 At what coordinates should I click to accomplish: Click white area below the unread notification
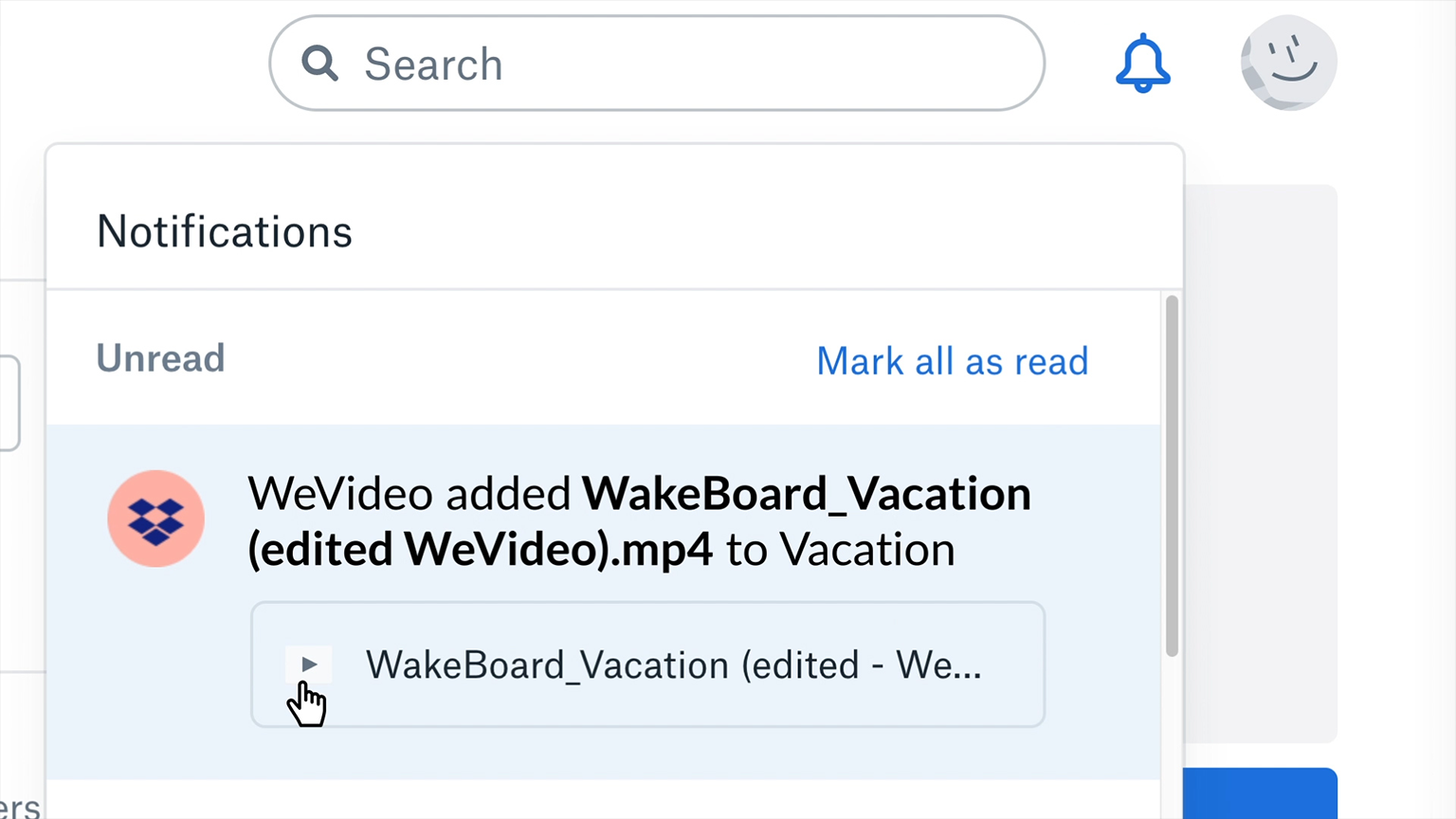pos(603,800)
